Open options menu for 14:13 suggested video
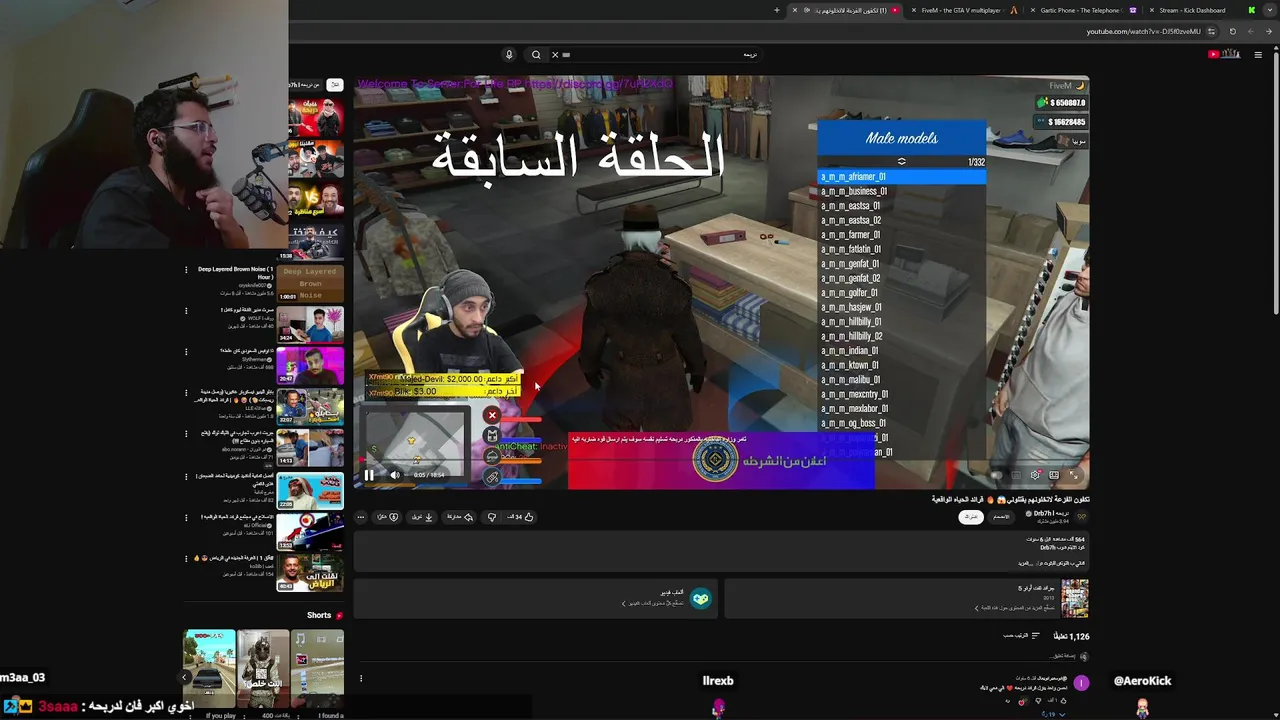Image resolution: width=1280 pixels, height=720 pixels. [186, 435]
